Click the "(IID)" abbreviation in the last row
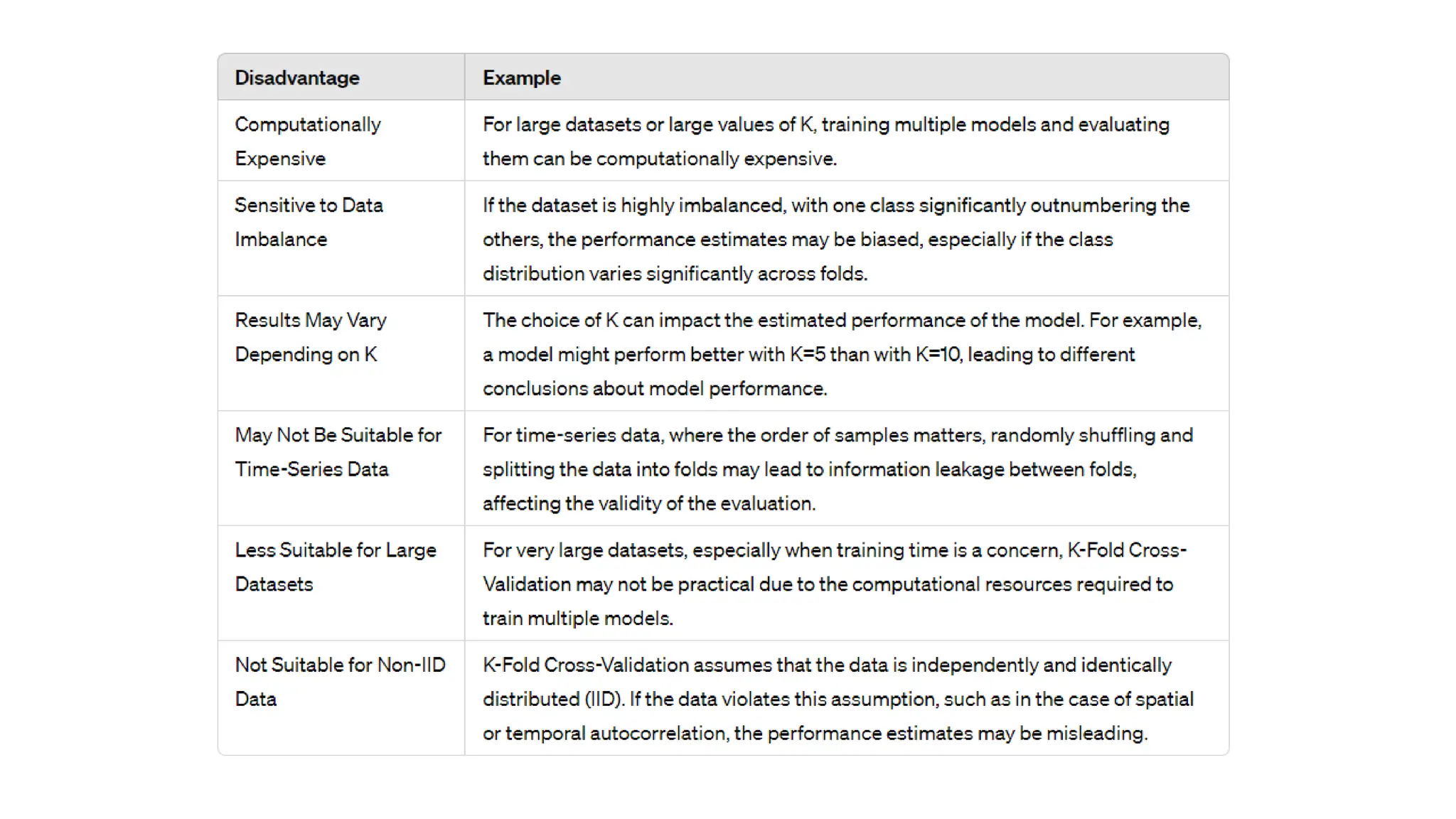The height and width of the screenshot is (819, 1456). point(604,699)
